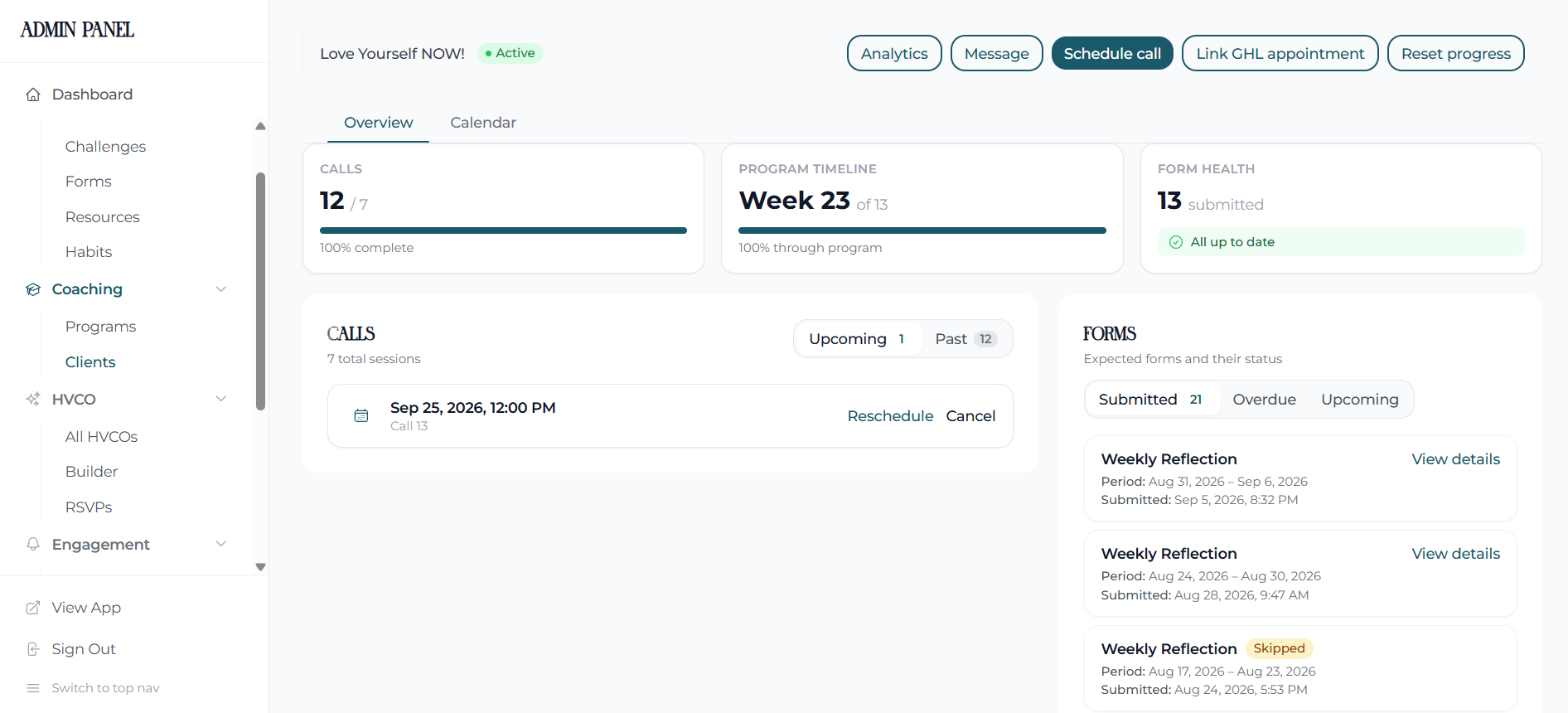The height and width of the screenshot is (713, 1568).
Task: Click Link GHL appointment button
Action: pos(1280,53)
